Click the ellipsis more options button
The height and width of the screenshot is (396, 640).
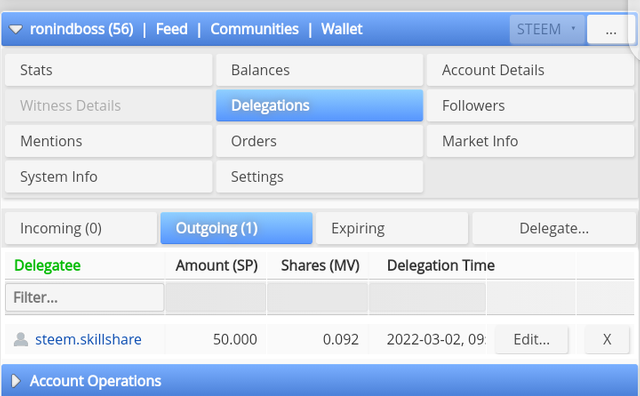(x=611, y=29)
